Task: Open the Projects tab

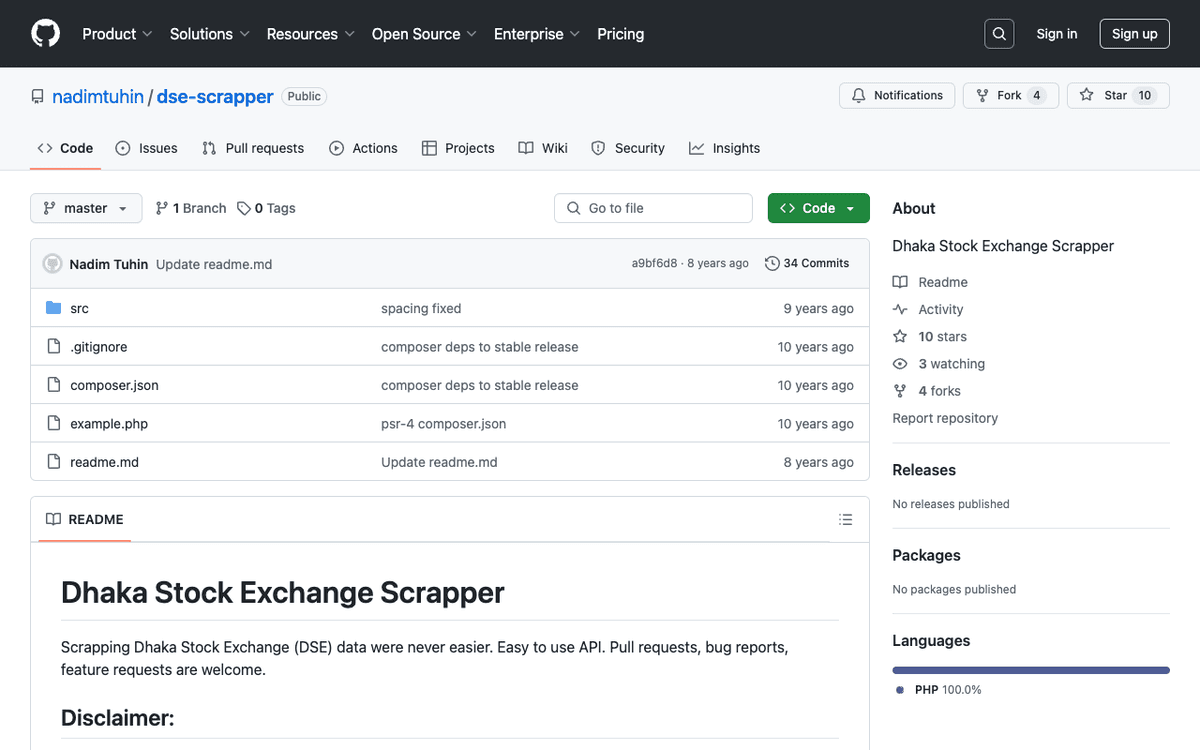Action: (458, 148)
